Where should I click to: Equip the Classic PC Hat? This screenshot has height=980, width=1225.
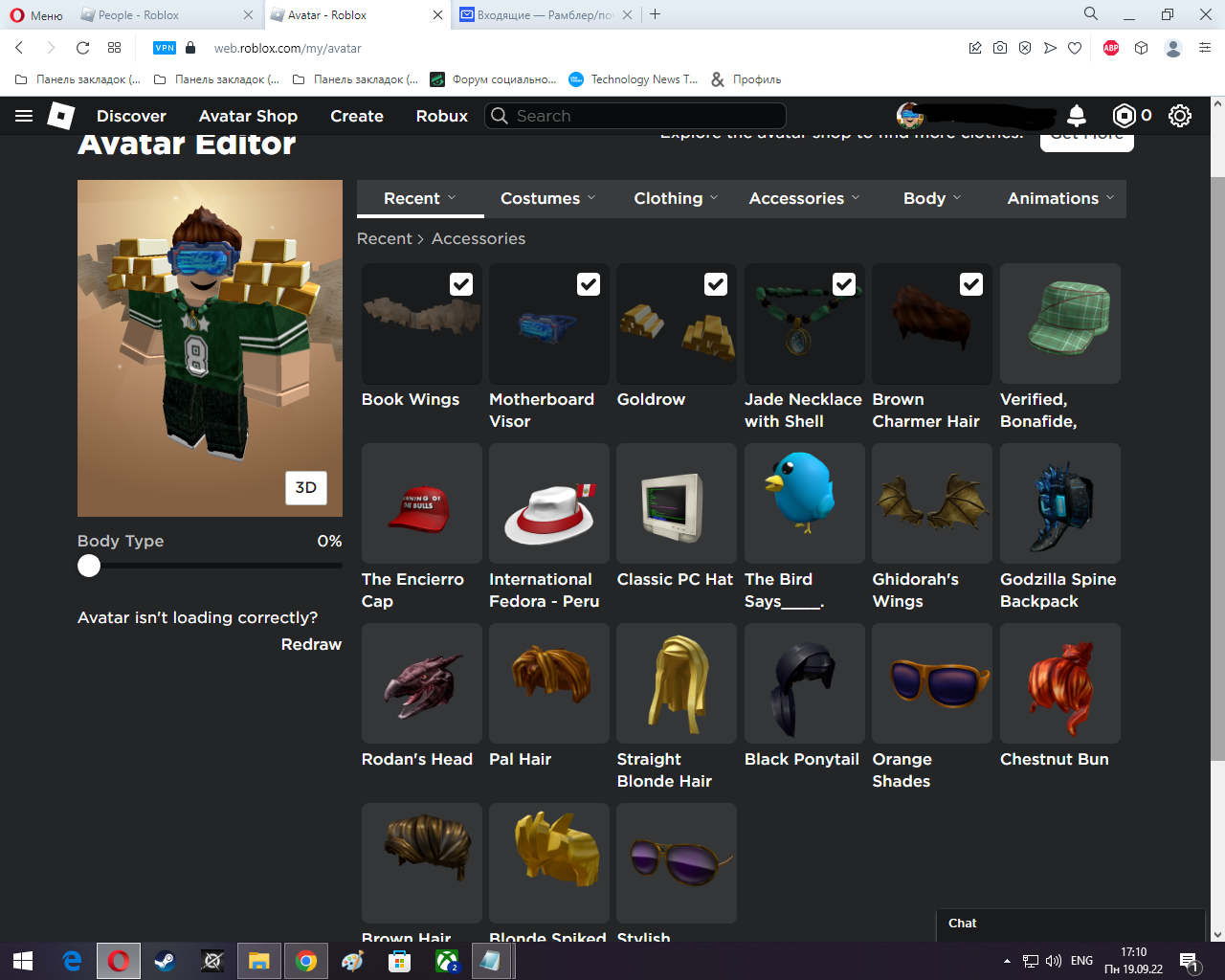677,503
